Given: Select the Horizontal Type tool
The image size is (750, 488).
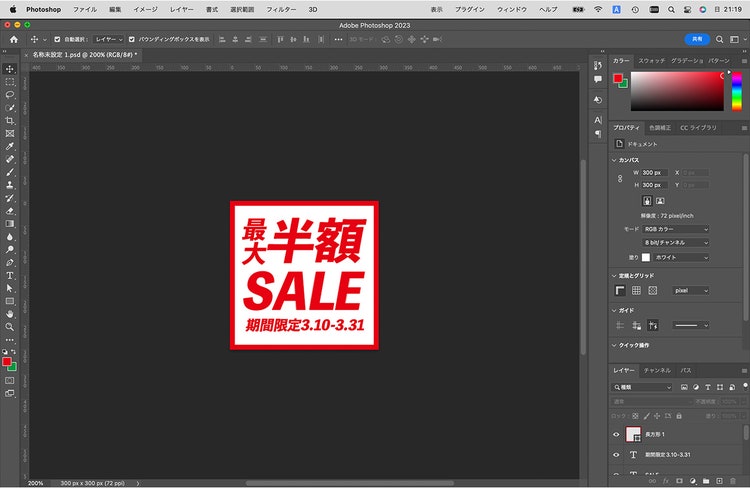Looking at the screenshot, I should [10, 276].
